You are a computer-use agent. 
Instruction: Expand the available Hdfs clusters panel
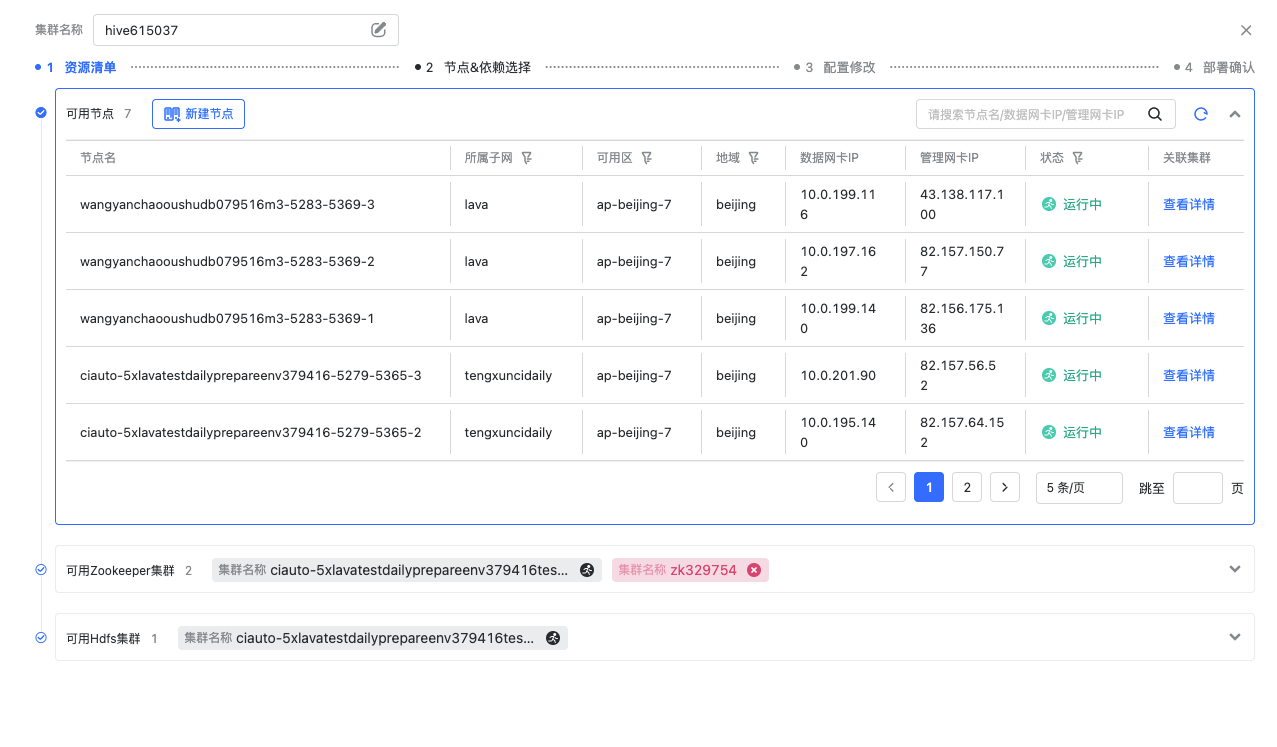tap(1235, 637)
